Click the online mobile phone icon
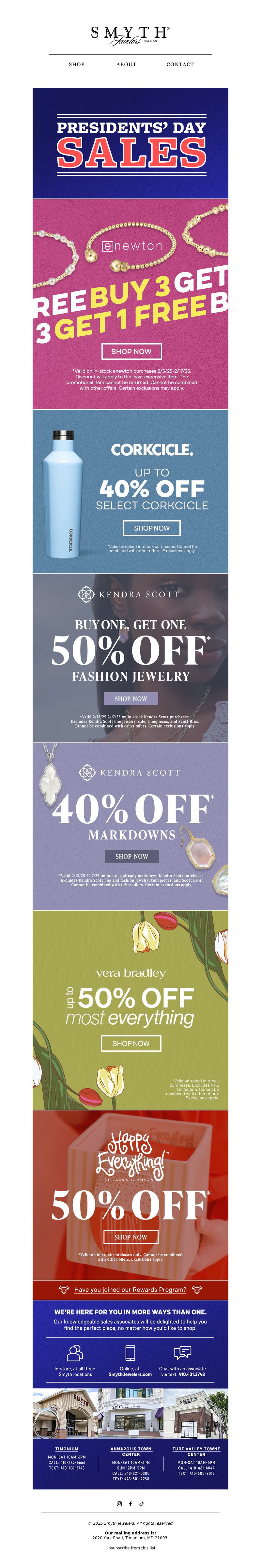261x1568 pixels. pyautogui.click(x=130, y=1353)
